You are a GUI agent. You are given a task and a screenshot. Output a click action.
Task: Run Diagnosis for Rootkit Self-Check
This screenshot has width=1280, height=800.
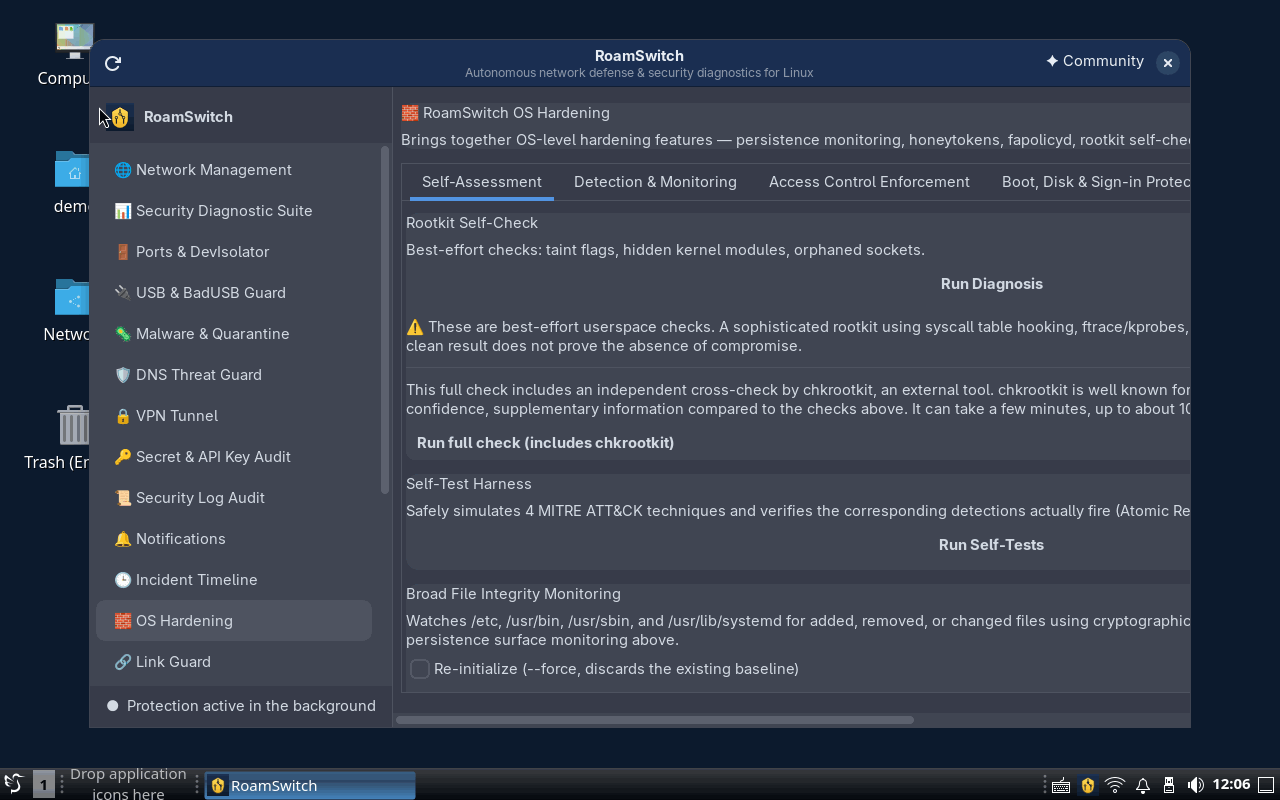(x=991, y=284)
